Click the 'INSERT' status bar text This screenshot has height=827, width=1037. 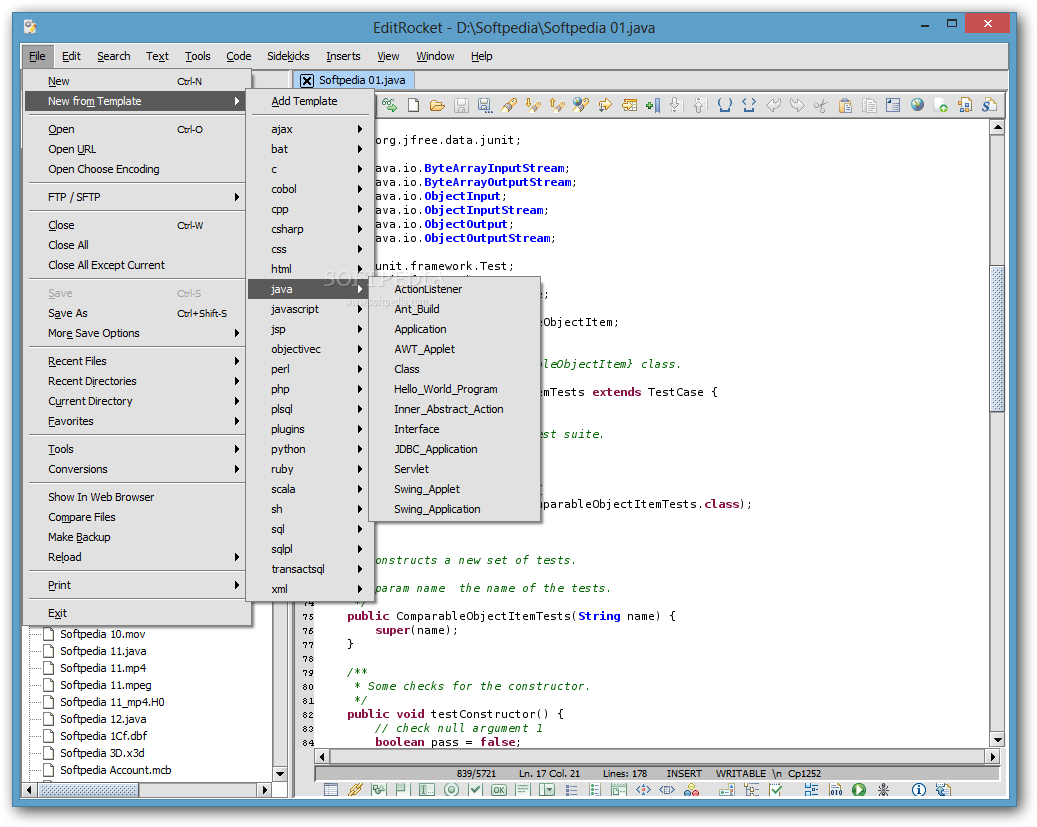tap(684, 773)
